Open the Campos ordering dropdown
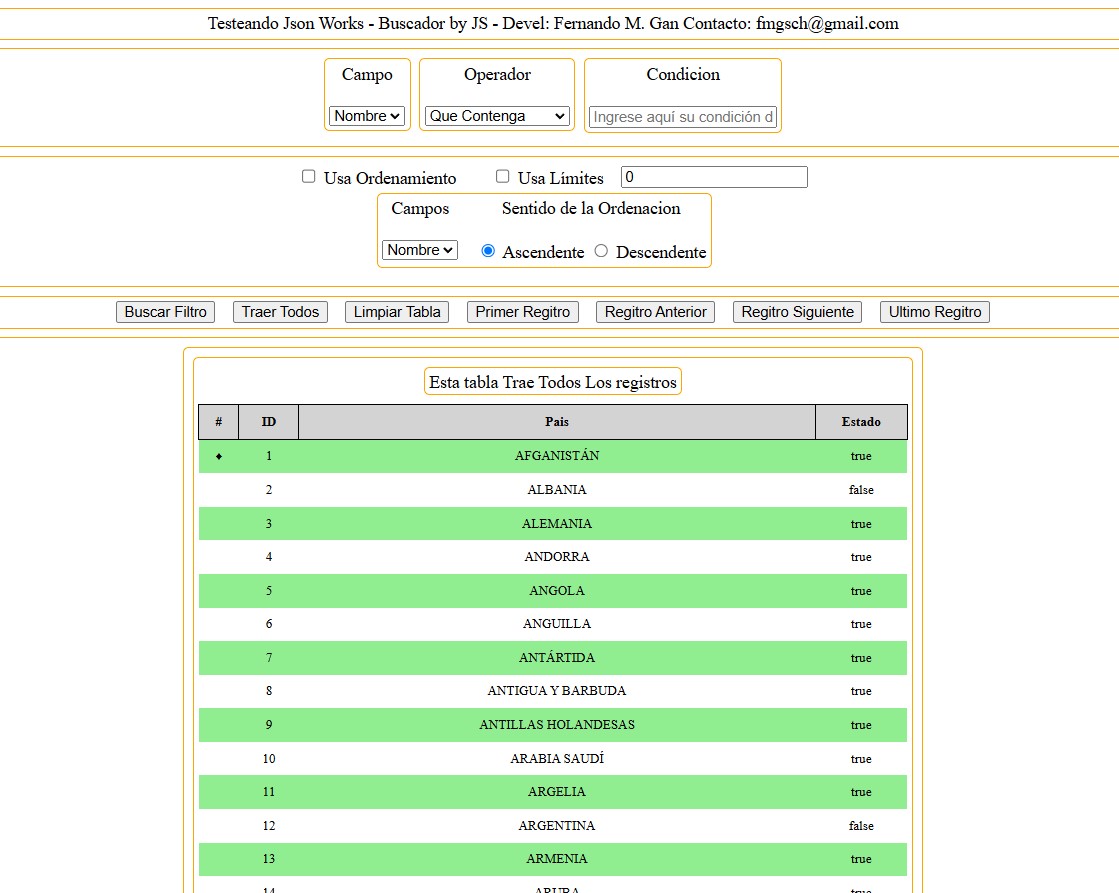This screenshot has height=893, width=1119. [x=419, y=250]
